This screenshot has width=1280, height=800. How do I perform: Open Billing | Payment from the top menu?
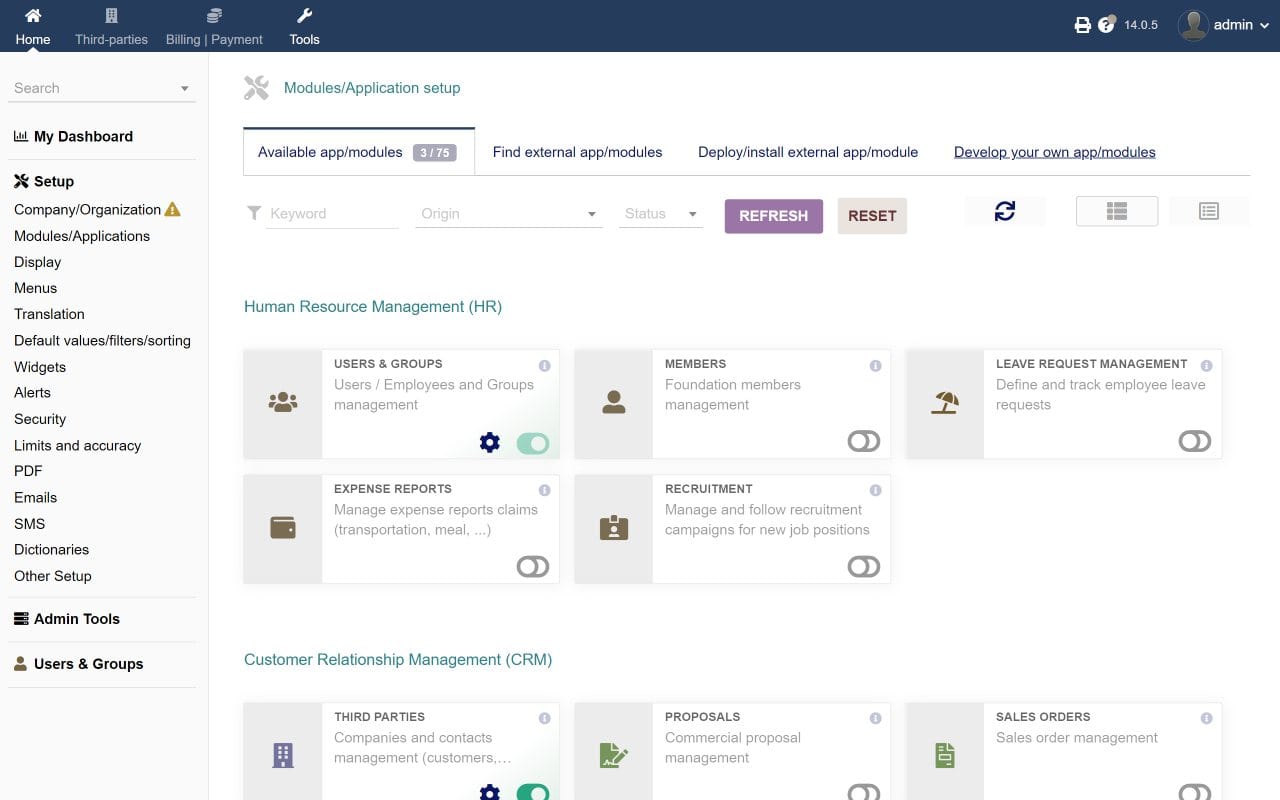pos(213,25)
